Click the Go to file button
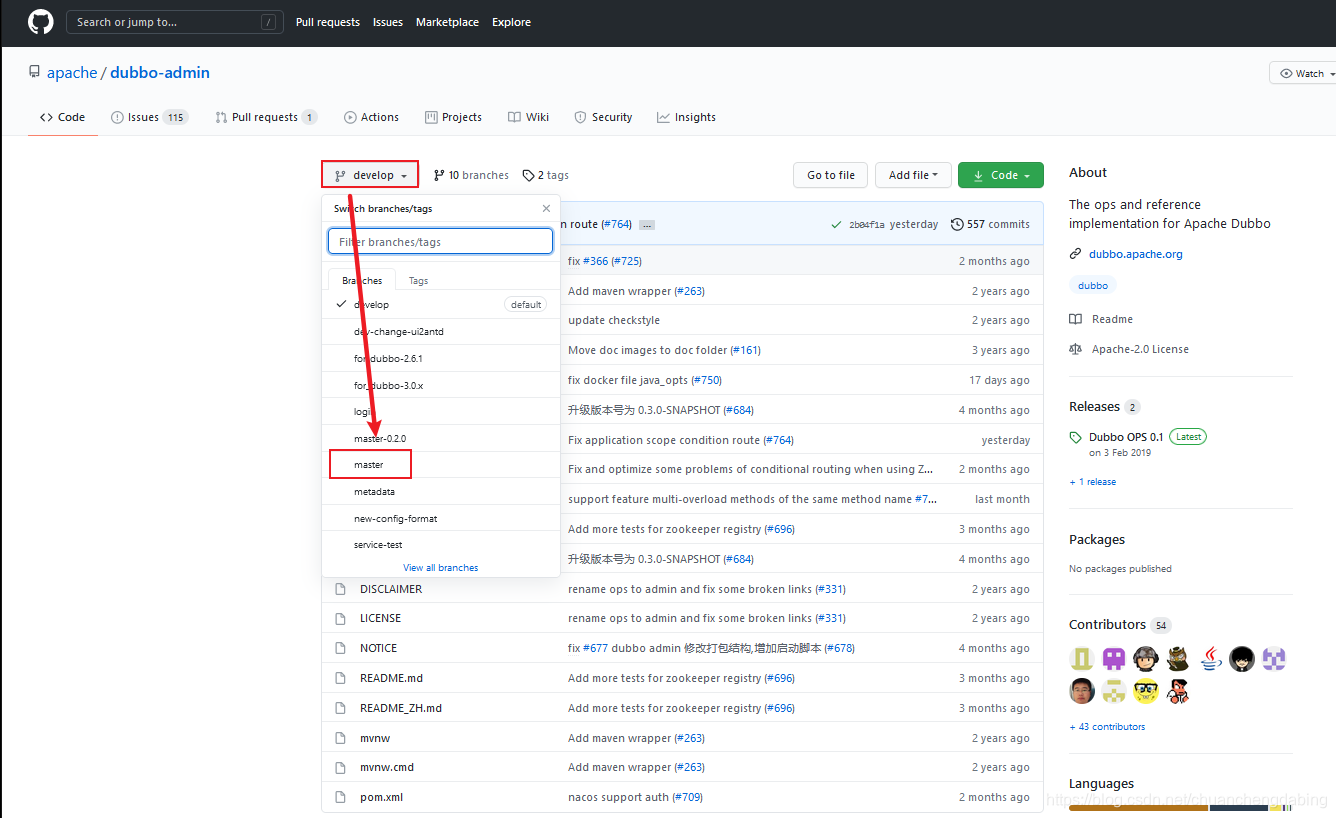 (831, 175)
